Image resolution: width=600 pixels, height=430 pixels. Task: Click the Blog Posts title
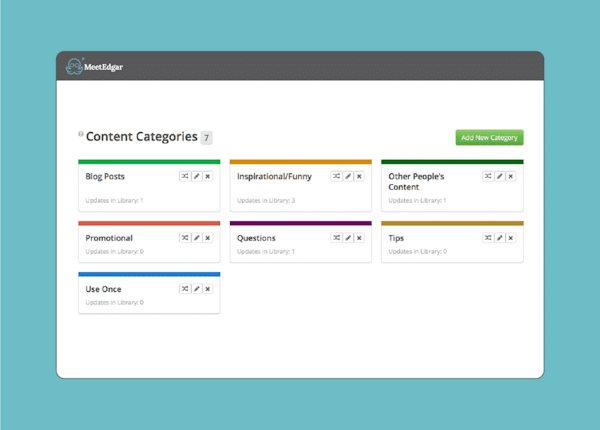[105, 176]
